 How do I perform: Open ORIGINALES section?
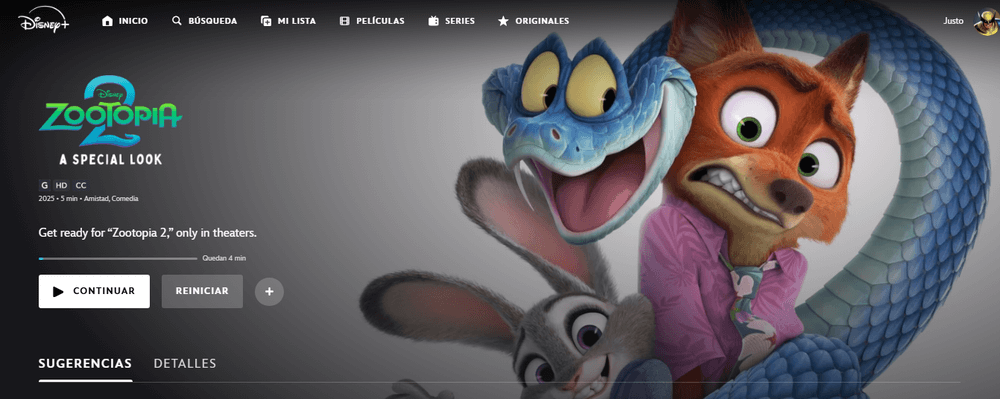(x=533, y=21)
